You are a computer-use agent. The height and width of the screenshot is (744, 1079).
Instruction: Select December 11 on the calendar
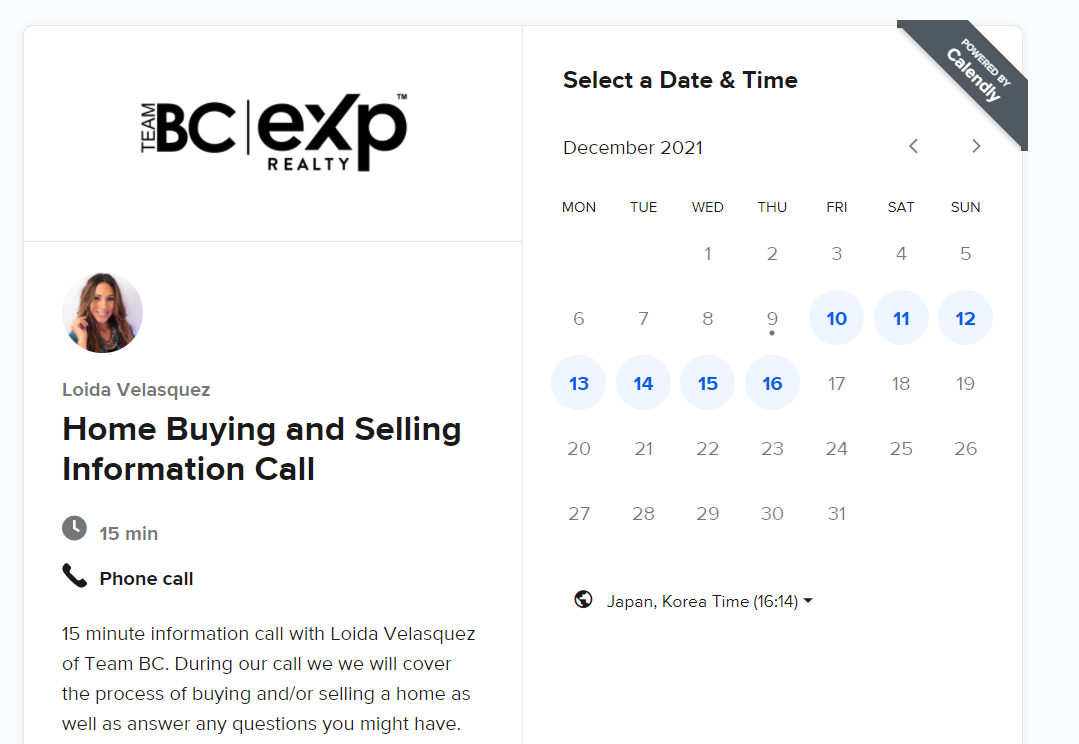(x=901, y=319)
